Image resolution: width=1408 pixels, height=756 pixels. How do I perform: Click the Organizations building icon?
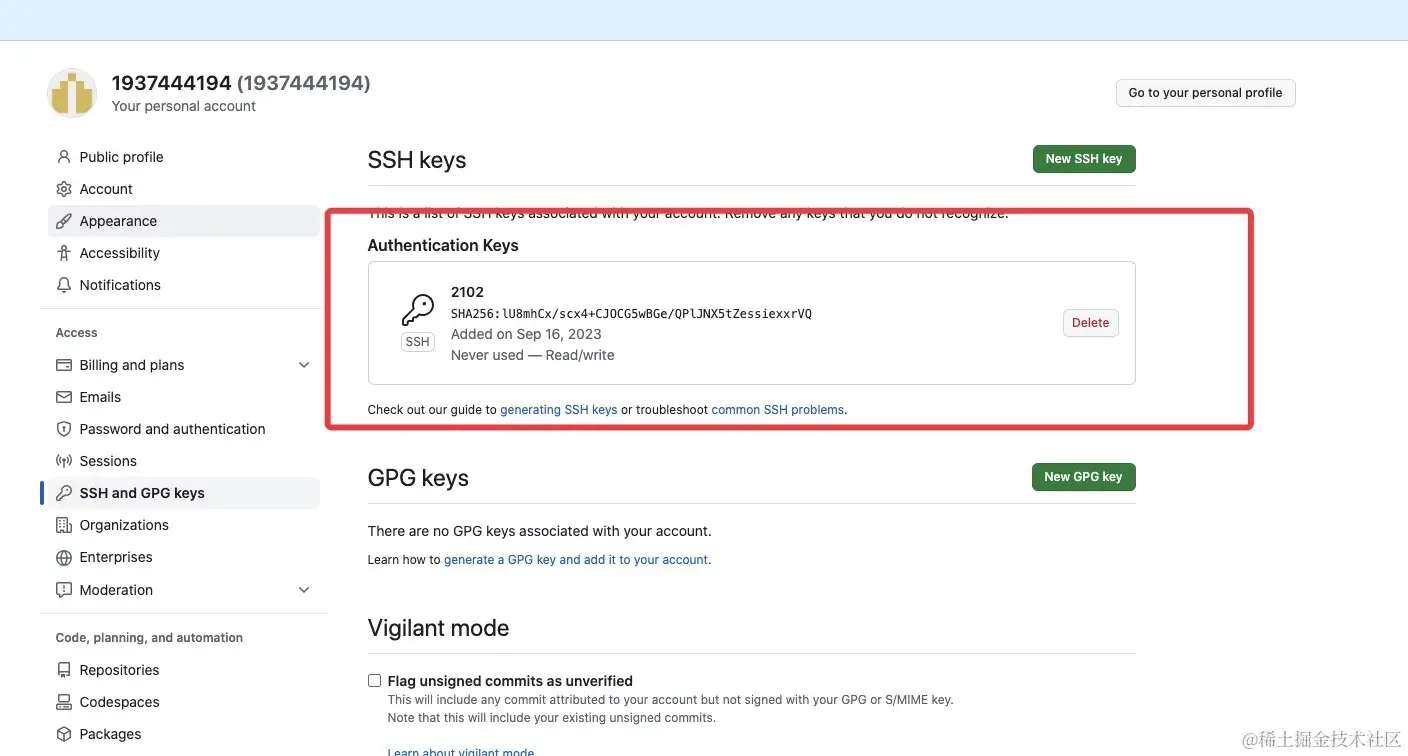point(64,525)
